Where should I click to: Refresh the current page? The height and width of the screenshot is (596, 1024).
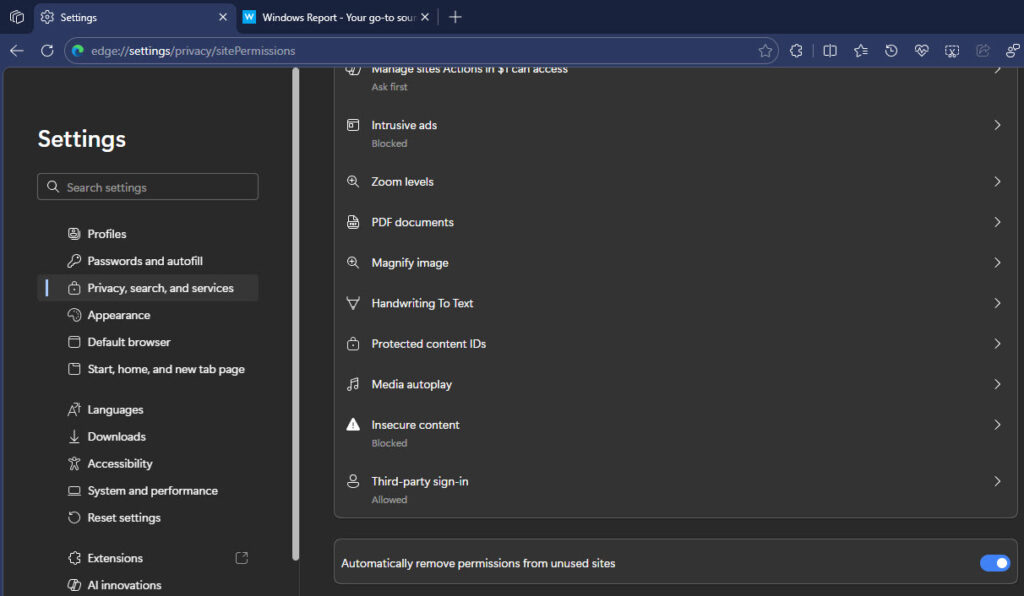(47, 50)
